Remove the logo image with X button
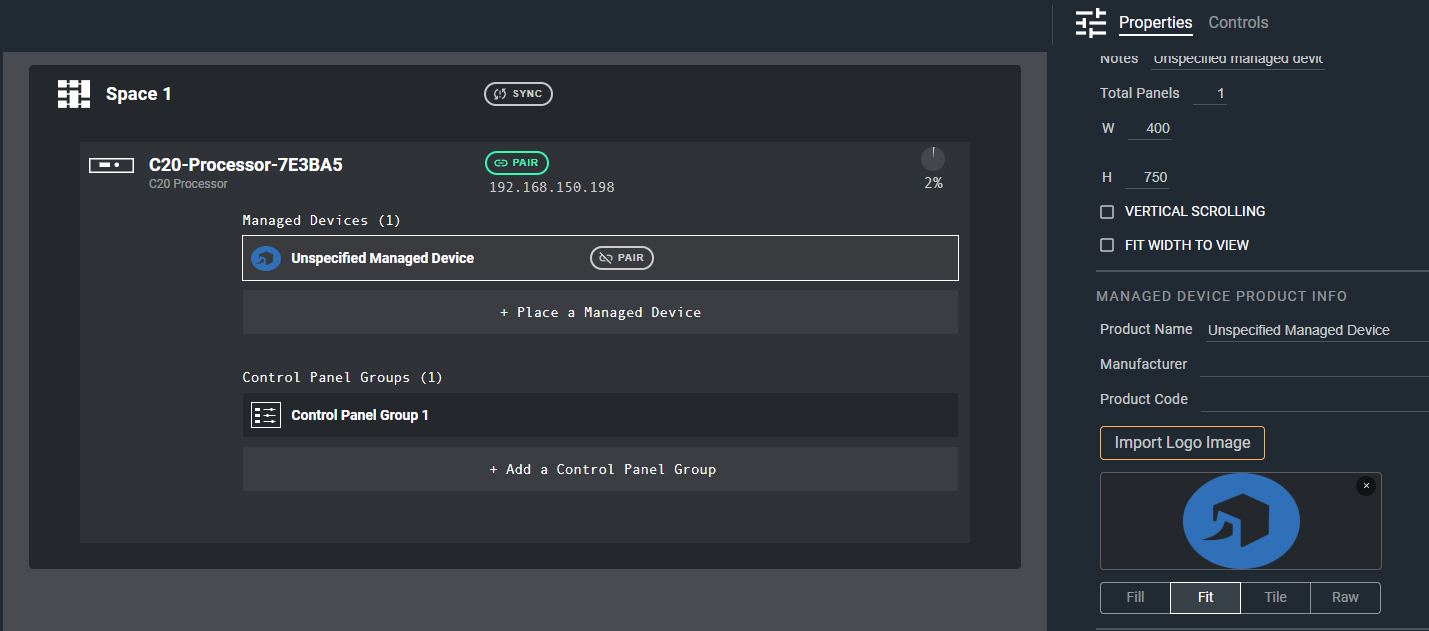The width and height of the screenshot is (1429, 631). [1366, 486]
